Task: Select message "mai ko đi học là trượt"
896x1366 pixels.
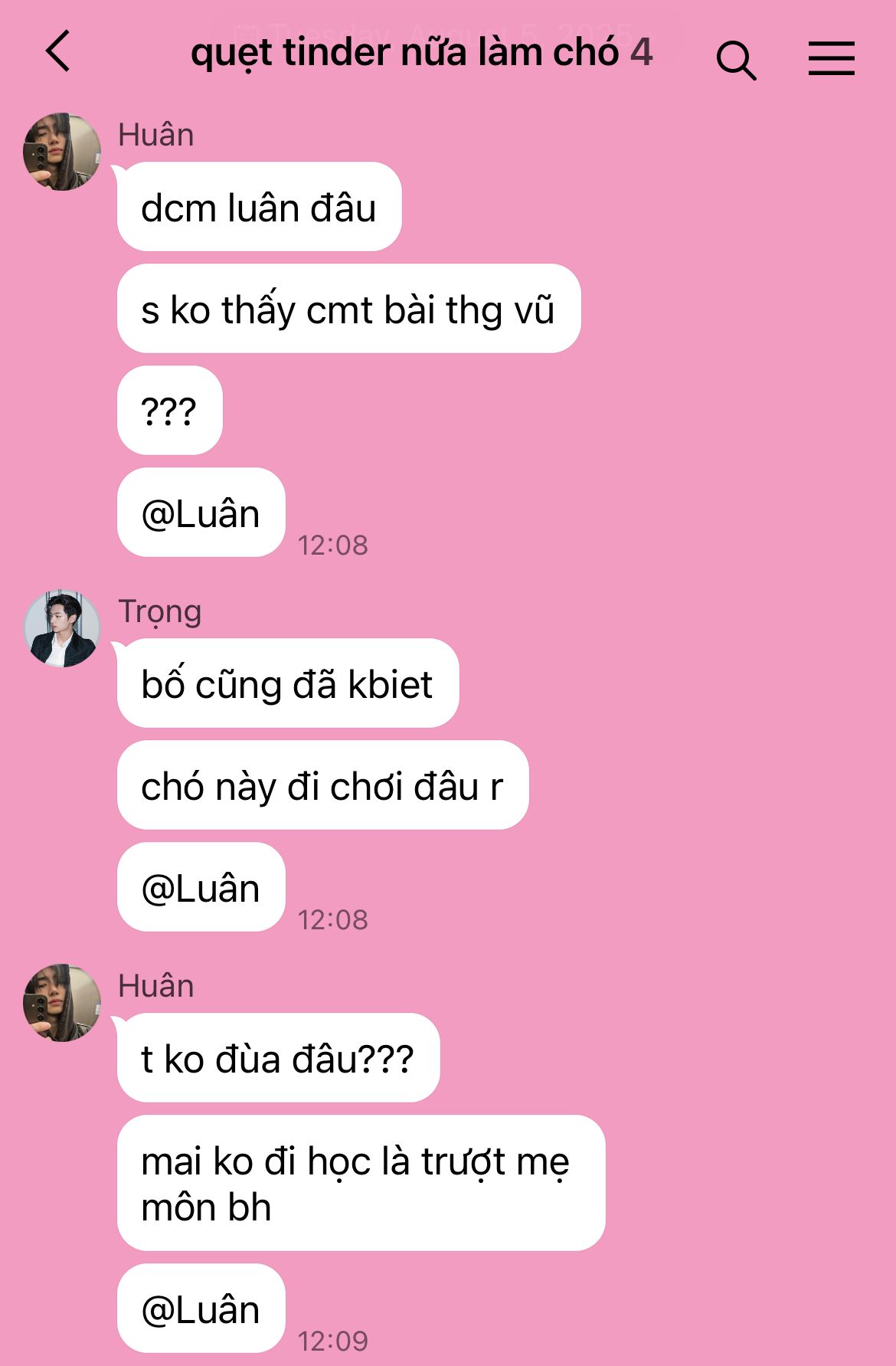Action: [x=361, y=1184]
